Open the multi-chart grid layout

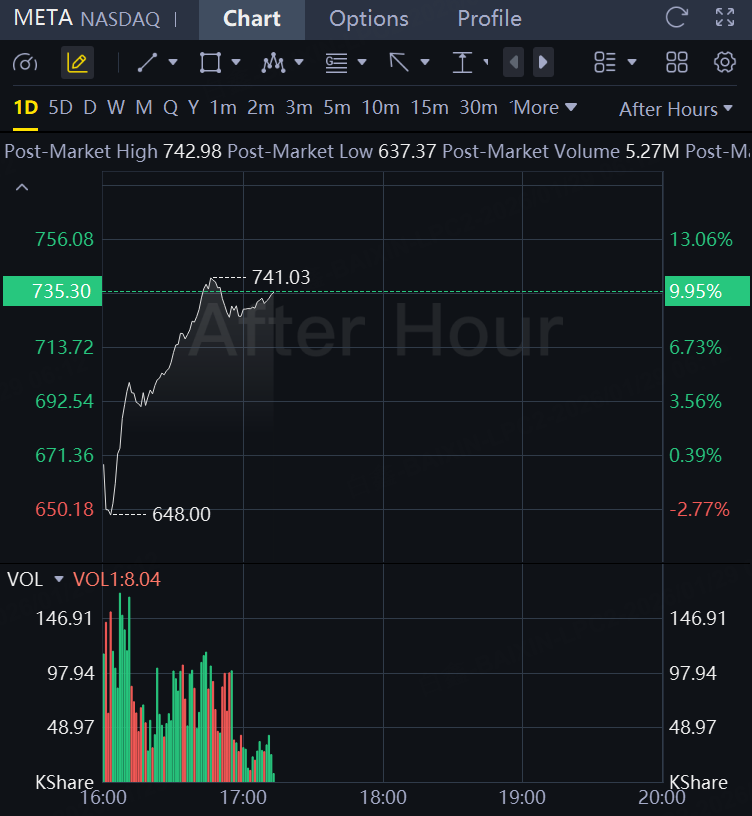[677, 63]
